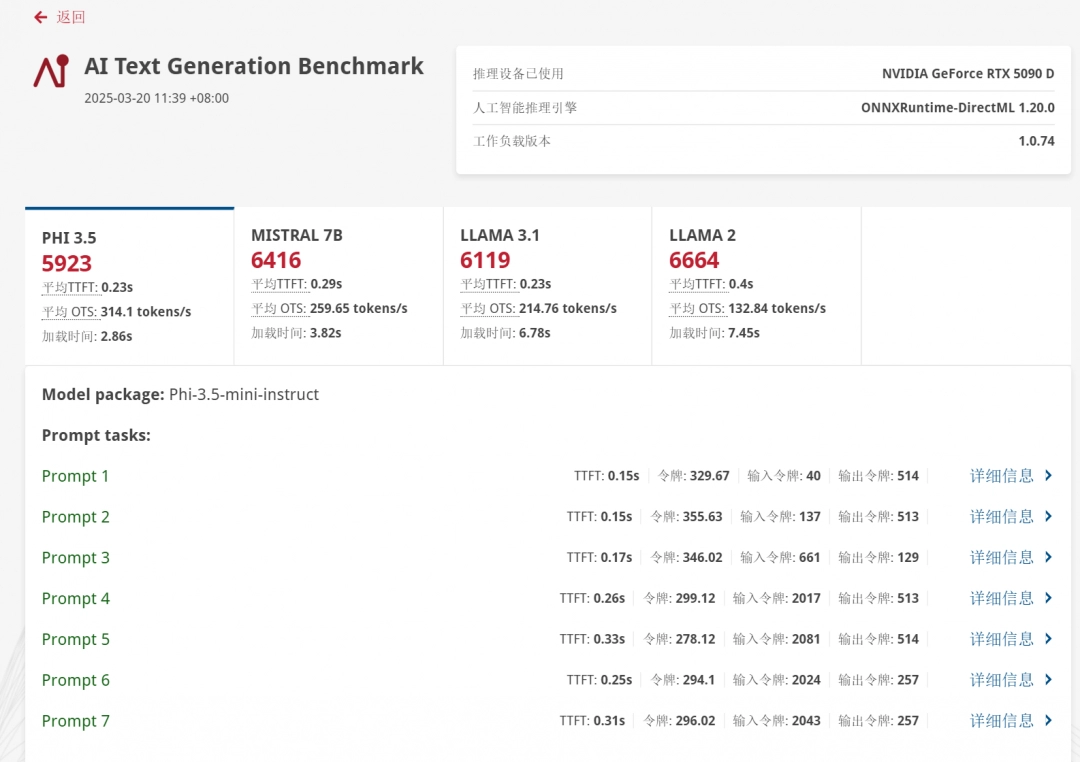1080x762 pixels.
Task: Click 详细信息 next to Prompt 2
Action: [1003, 517]
